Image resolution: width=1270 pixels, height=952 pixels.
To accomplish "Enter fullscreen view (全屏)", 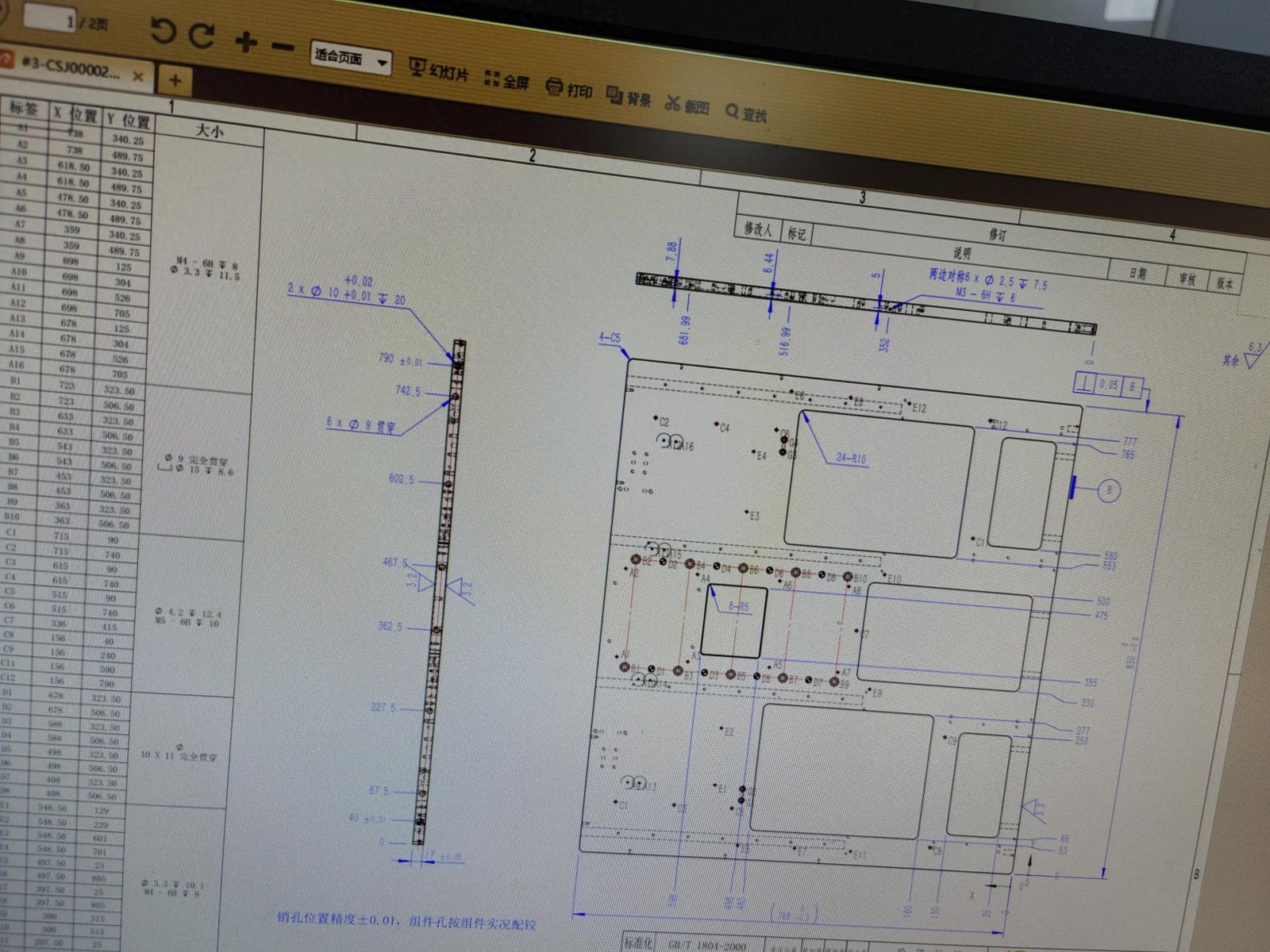I will coord(506,80).
